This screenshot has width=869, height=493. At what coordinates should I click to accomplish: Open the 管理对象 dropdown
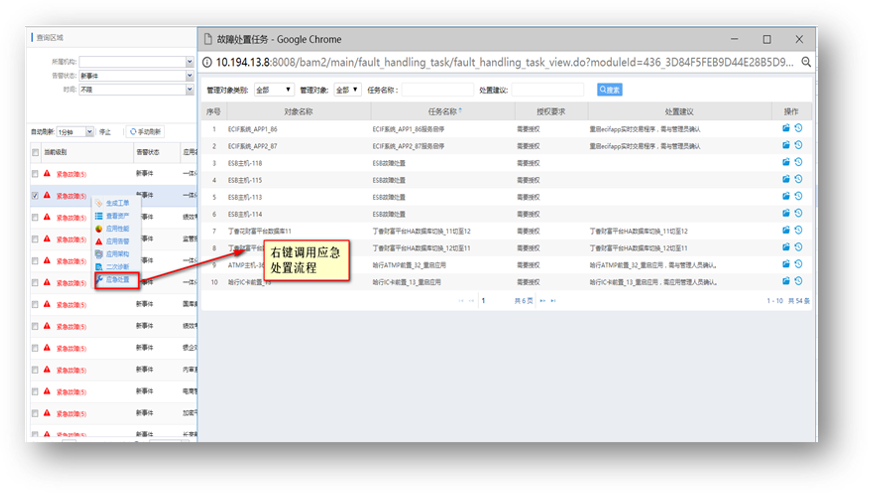pyautogui.click(x=347, y=90)
